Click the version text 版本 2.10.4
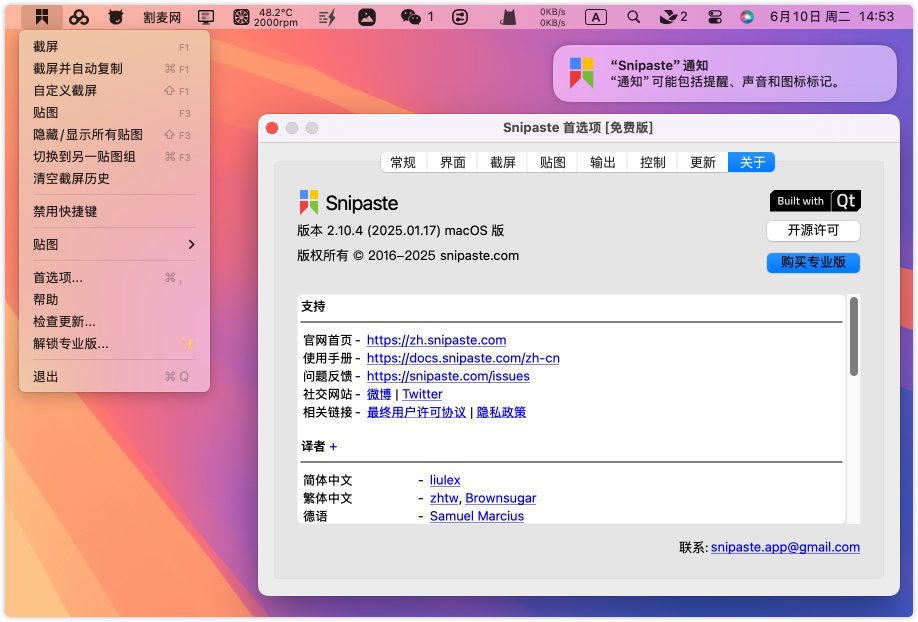918x622 pixels. (x=400, y=231)
